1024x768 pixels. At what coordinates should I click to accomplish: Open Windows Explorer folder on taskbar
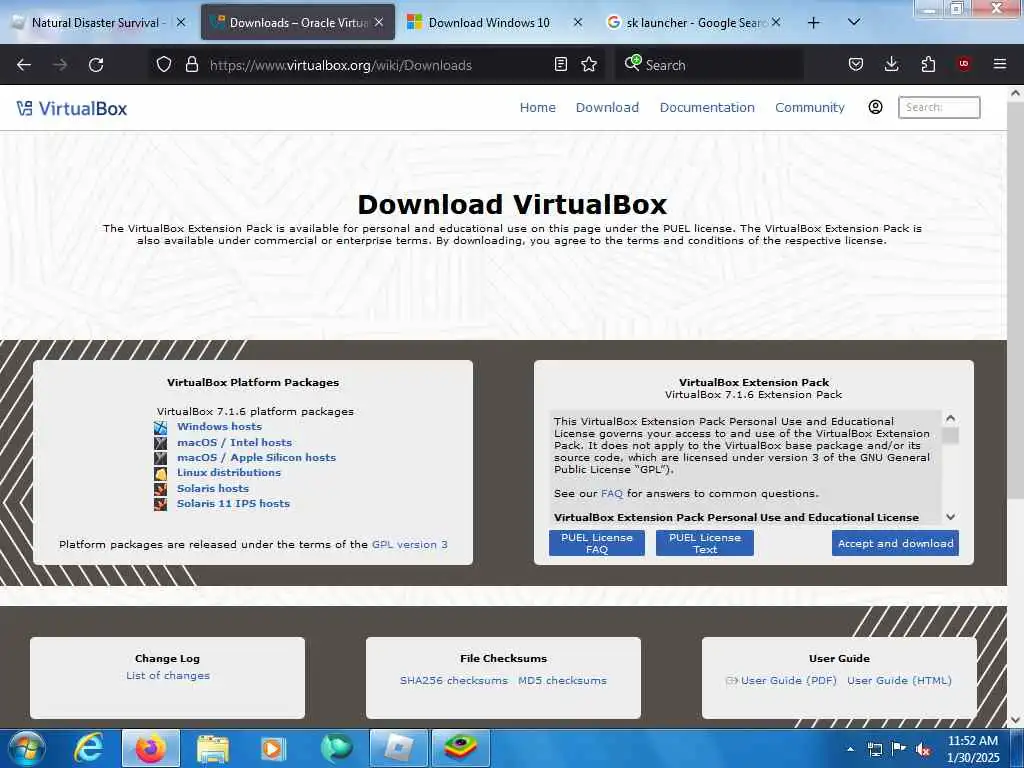point(212,749)
